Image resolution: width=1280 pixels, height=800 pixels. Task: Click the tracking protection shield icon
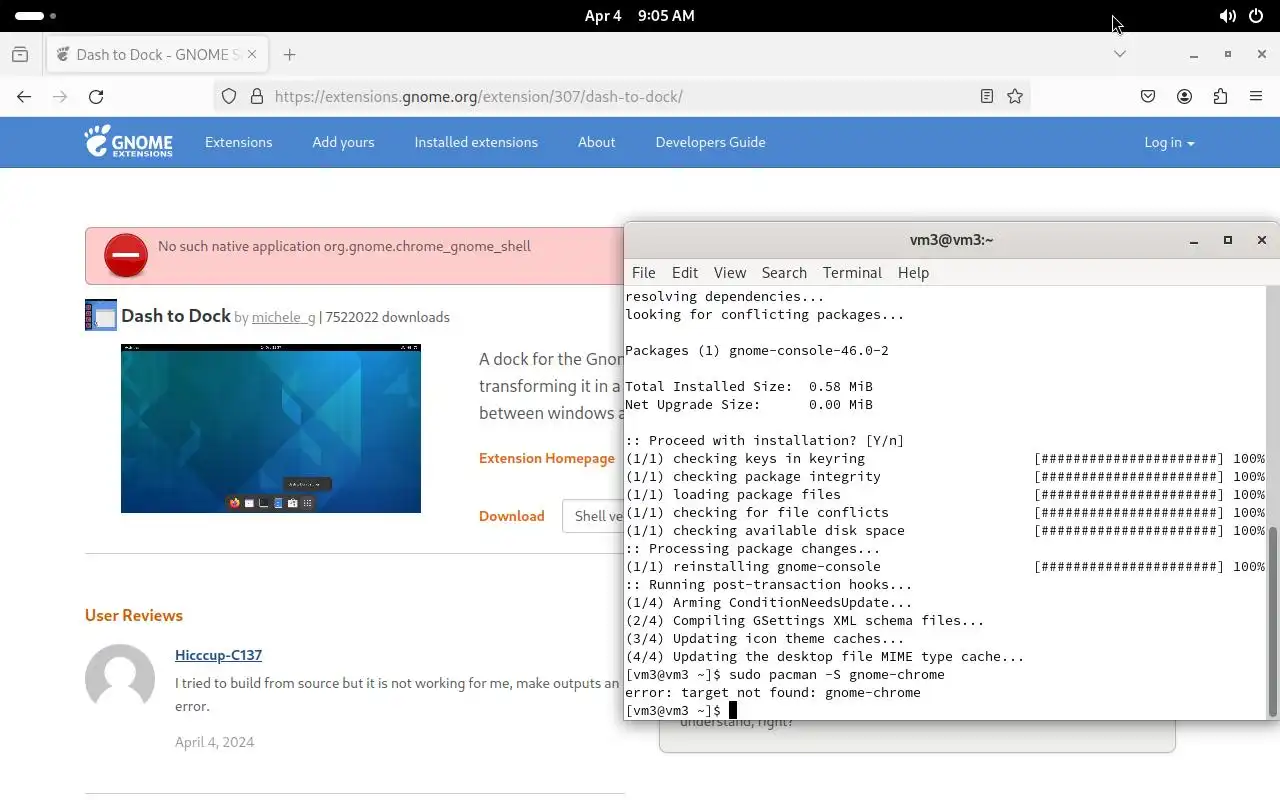pyautogui.click(x=229, y=97)
